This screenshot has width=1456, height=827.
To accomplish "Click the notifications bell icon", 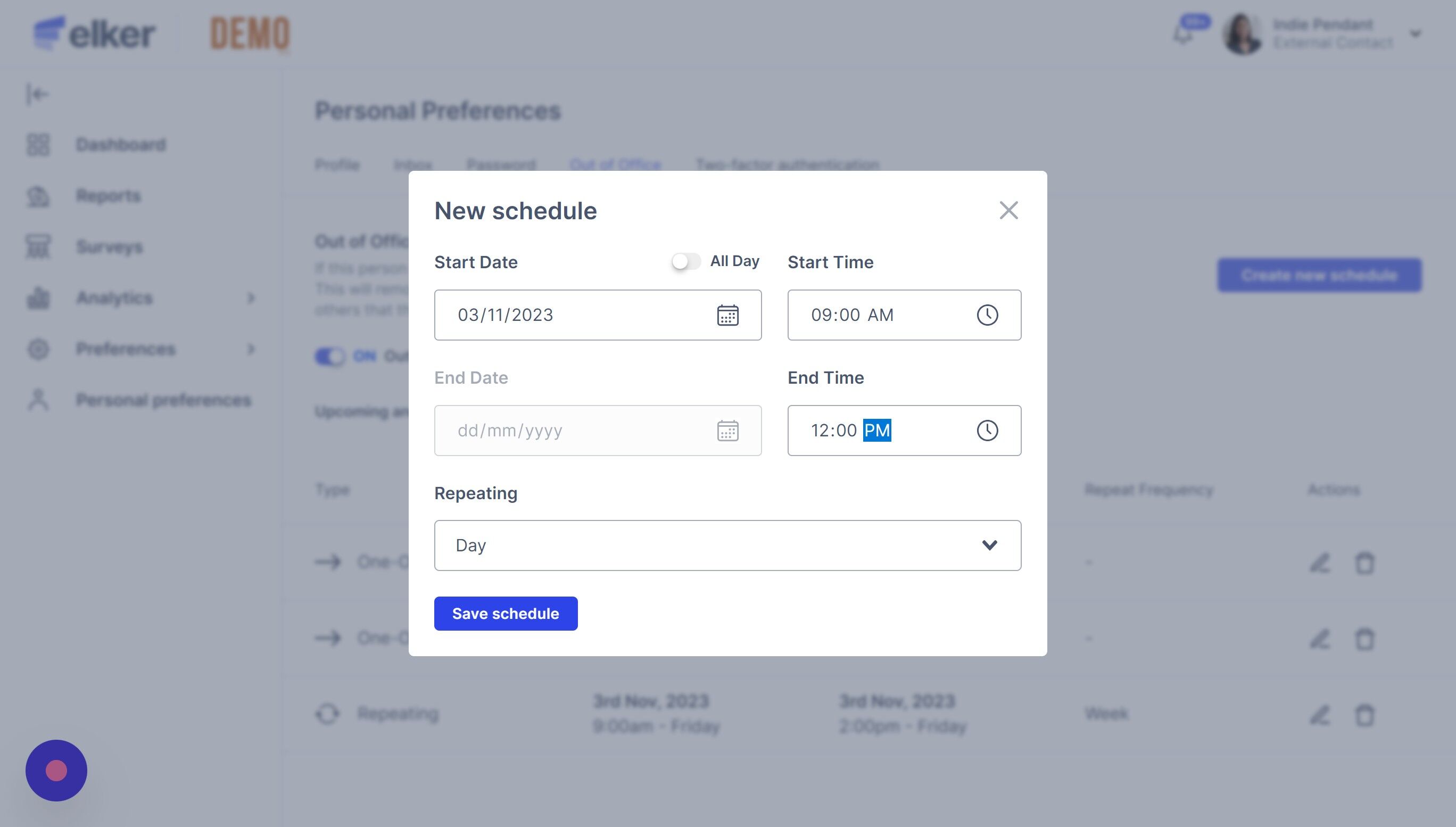I will coord(1184,34).
